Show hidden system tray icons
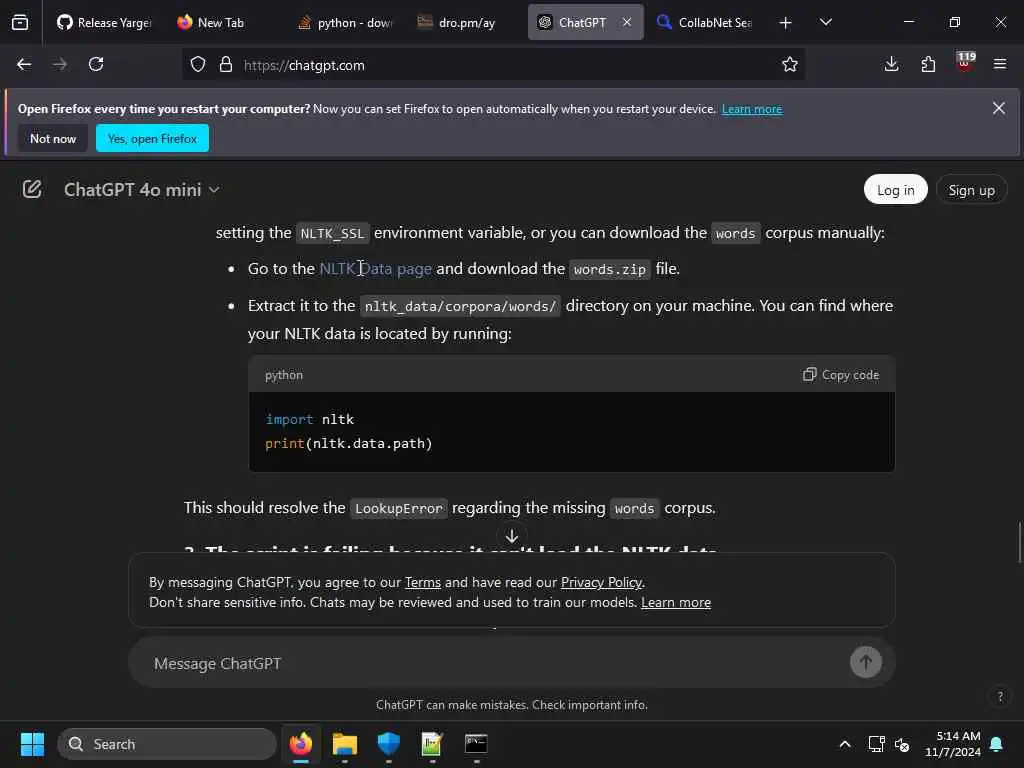 pyautogui.click(x=844, y=744)
